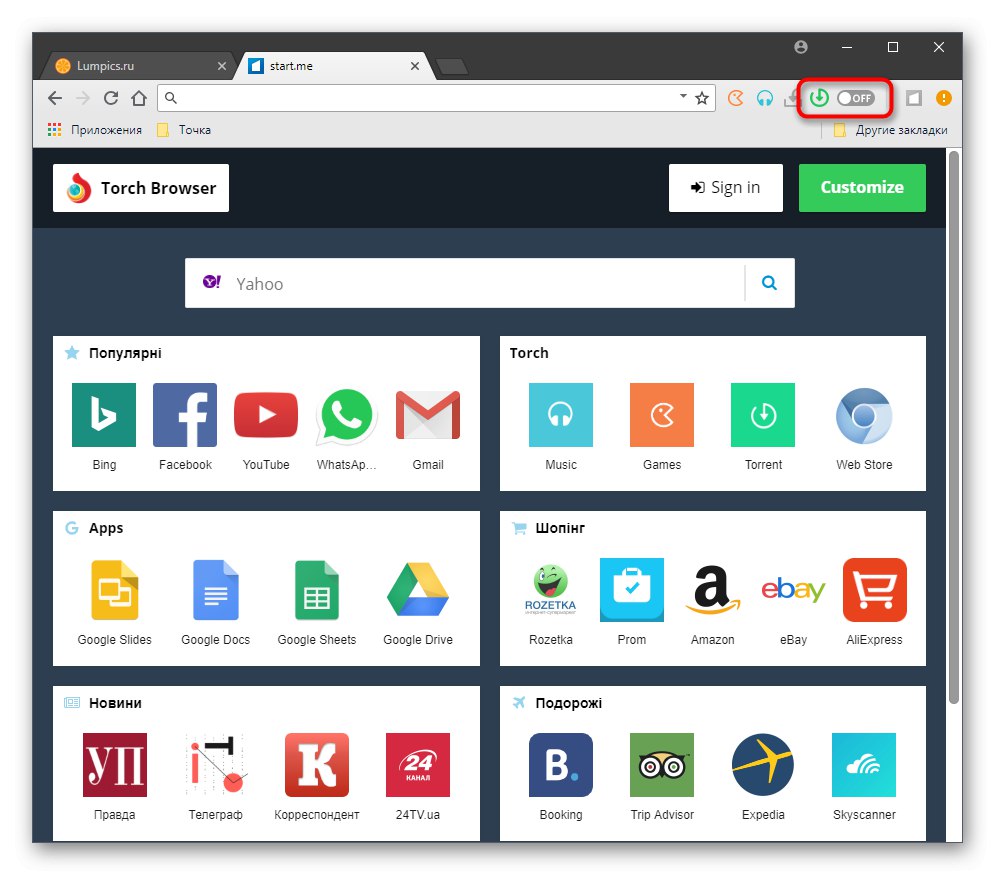Open the user profile icon in title bar
This screenshot has height=875, width=995.
pos(801,47)
